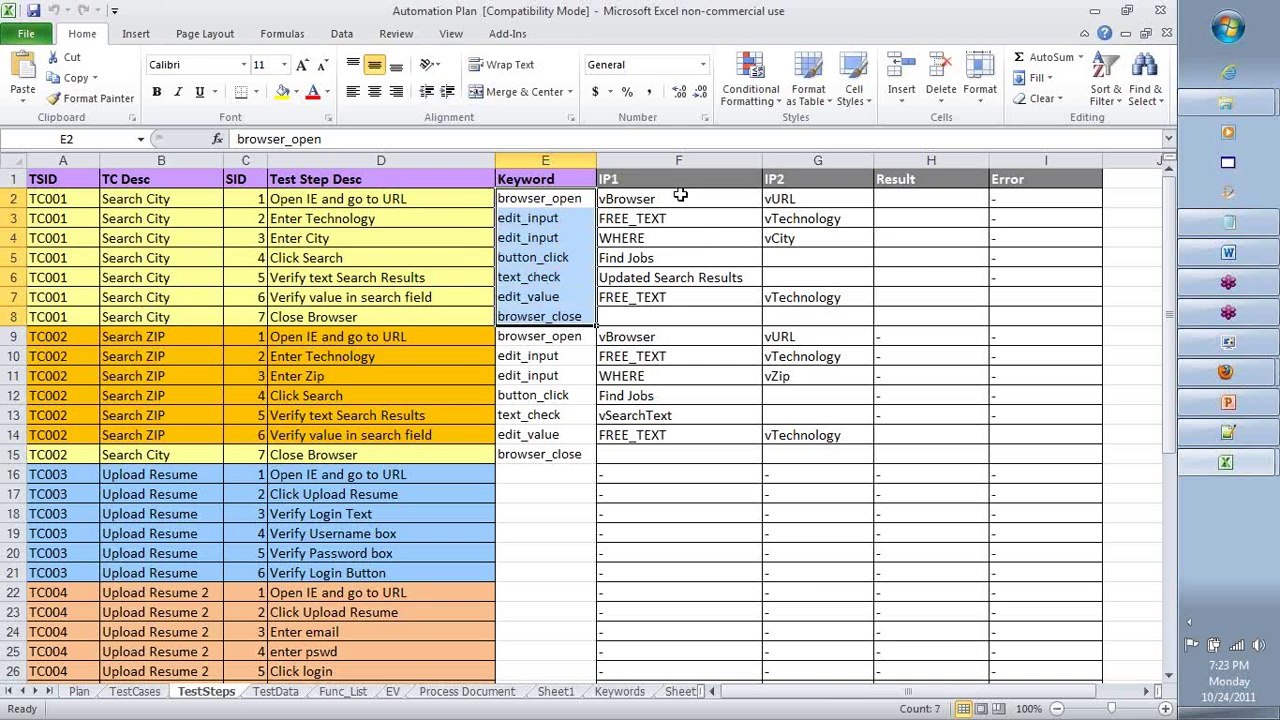The height and width of the screenshot is (720, 1280).
Task: Click the Decrease Font Size icon
Action: tap(322, 65)
